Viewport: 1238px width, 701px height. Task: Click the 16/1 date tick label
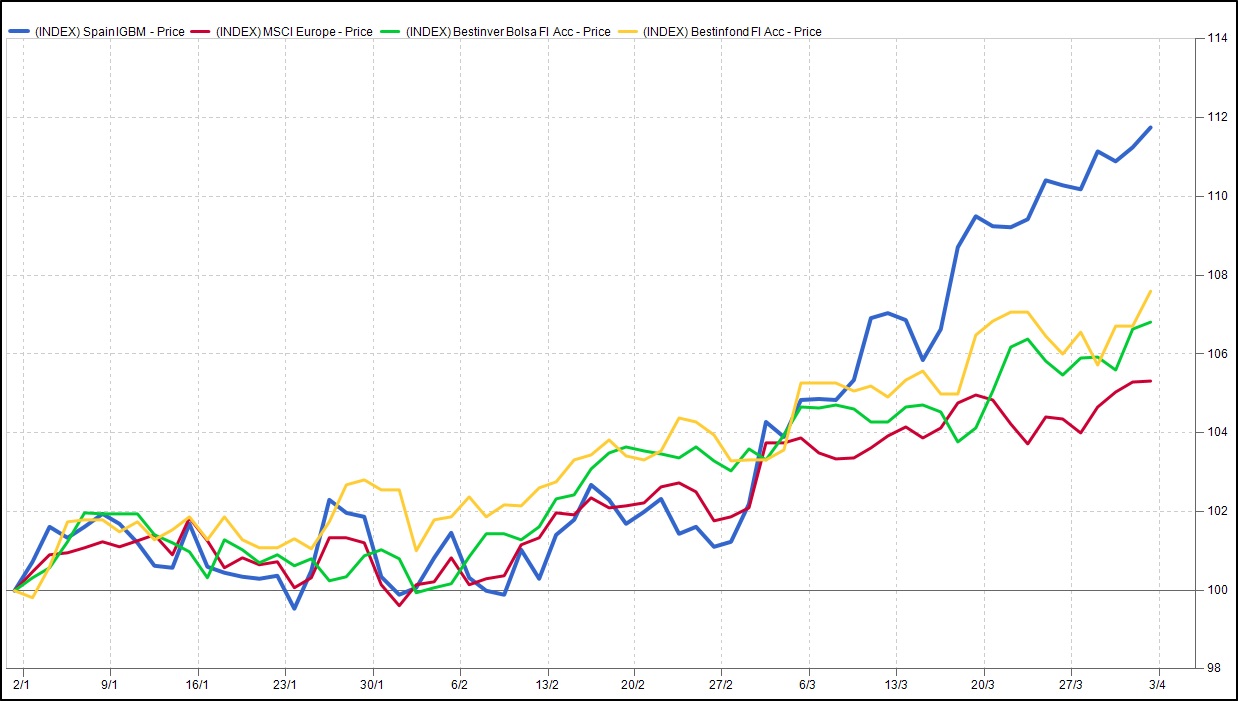(197, 685)
